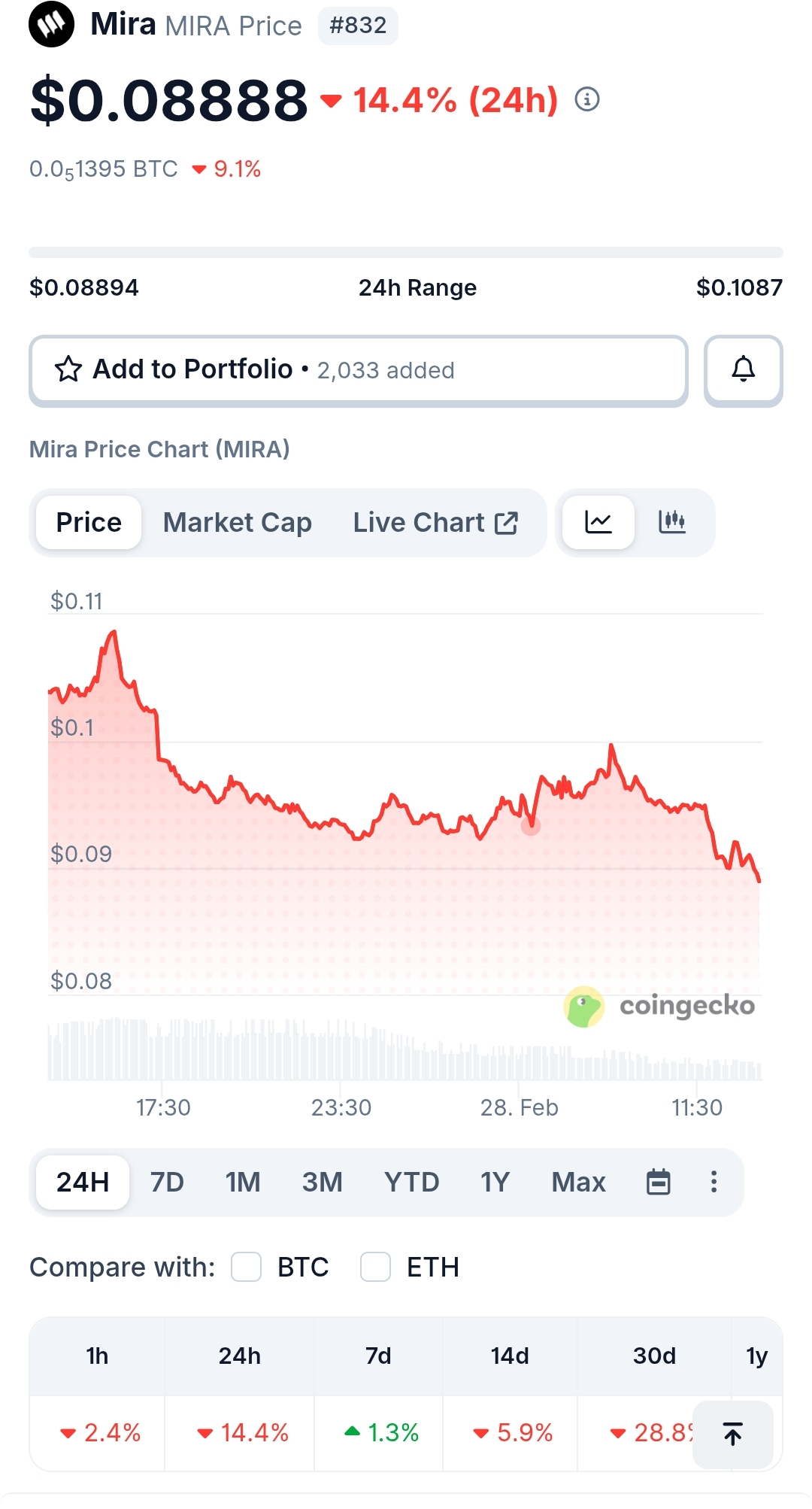Click the #832 rank badge
The image size is (812, 1509).
click(x=358, y=26)
